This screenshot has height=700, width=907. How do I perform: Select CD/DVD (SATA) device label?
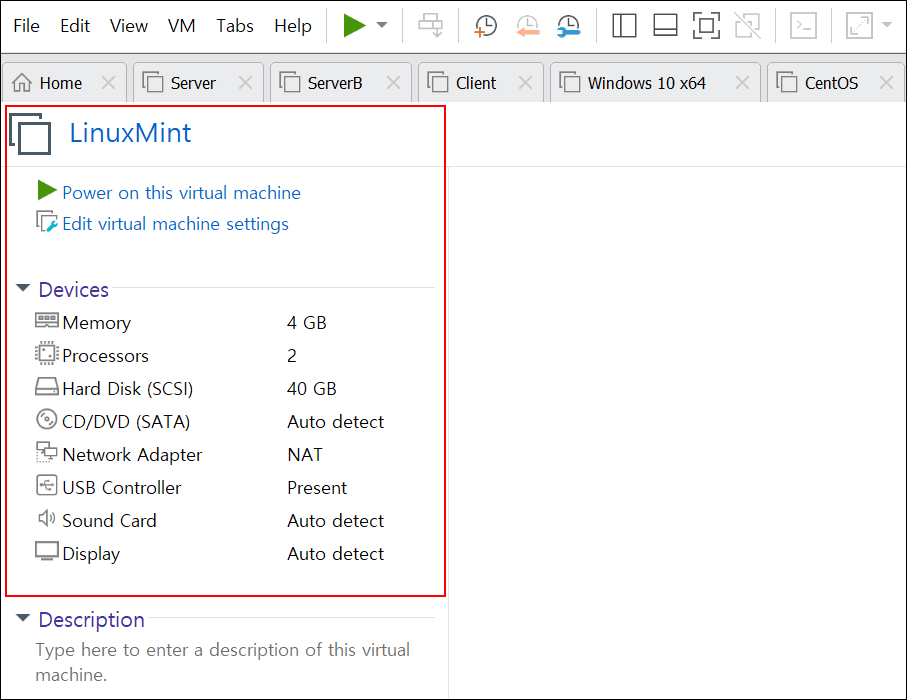coord(126,422)
